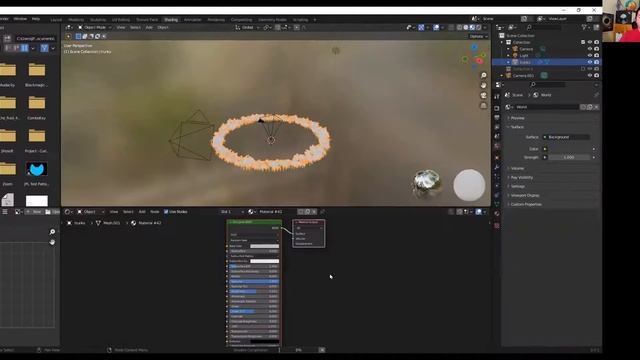Click Base Color swatch on Principled BSDF

click(x=264, y=246)
